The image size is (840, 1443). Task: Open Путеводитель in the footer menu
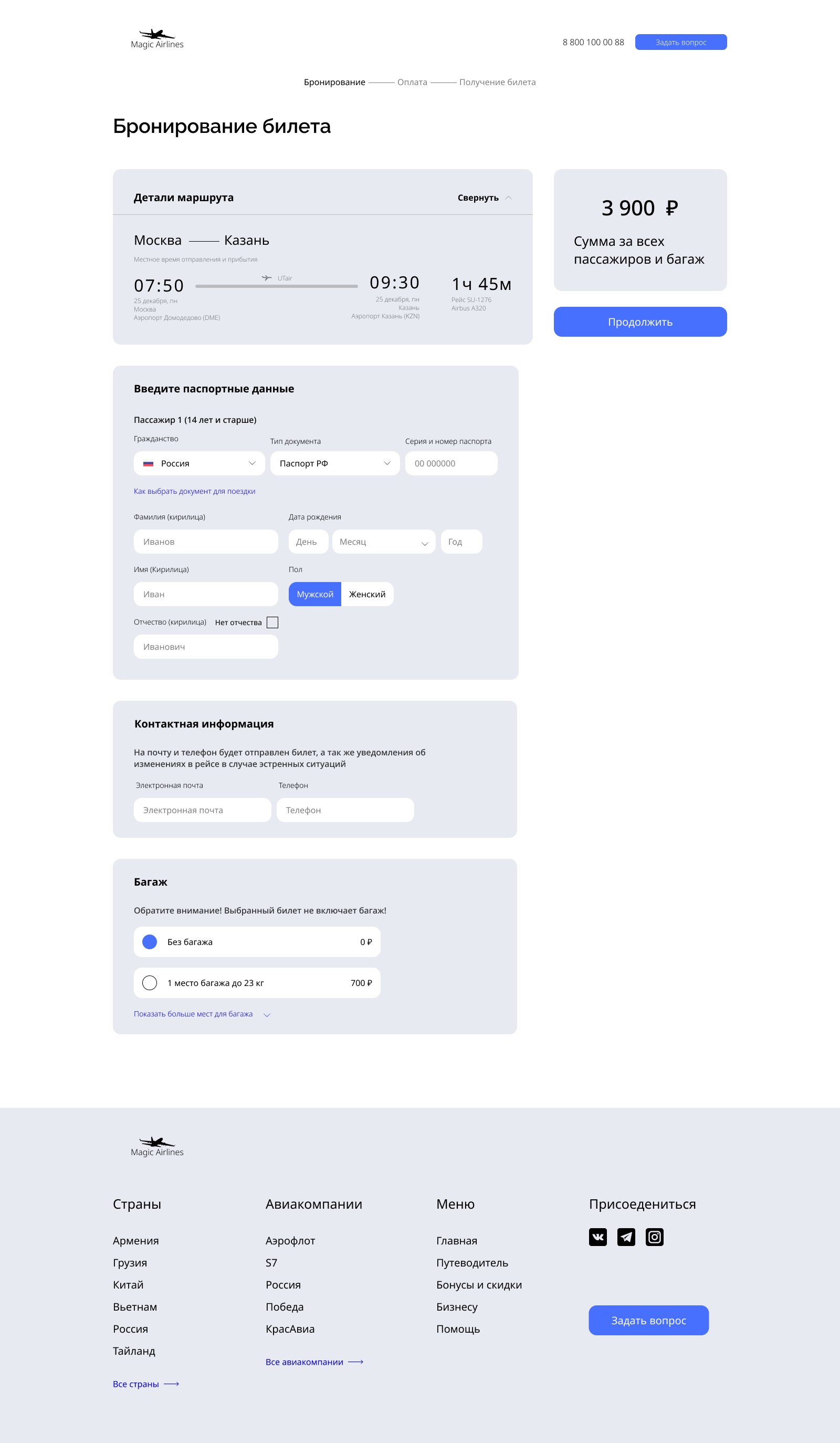pos(472,1263)
